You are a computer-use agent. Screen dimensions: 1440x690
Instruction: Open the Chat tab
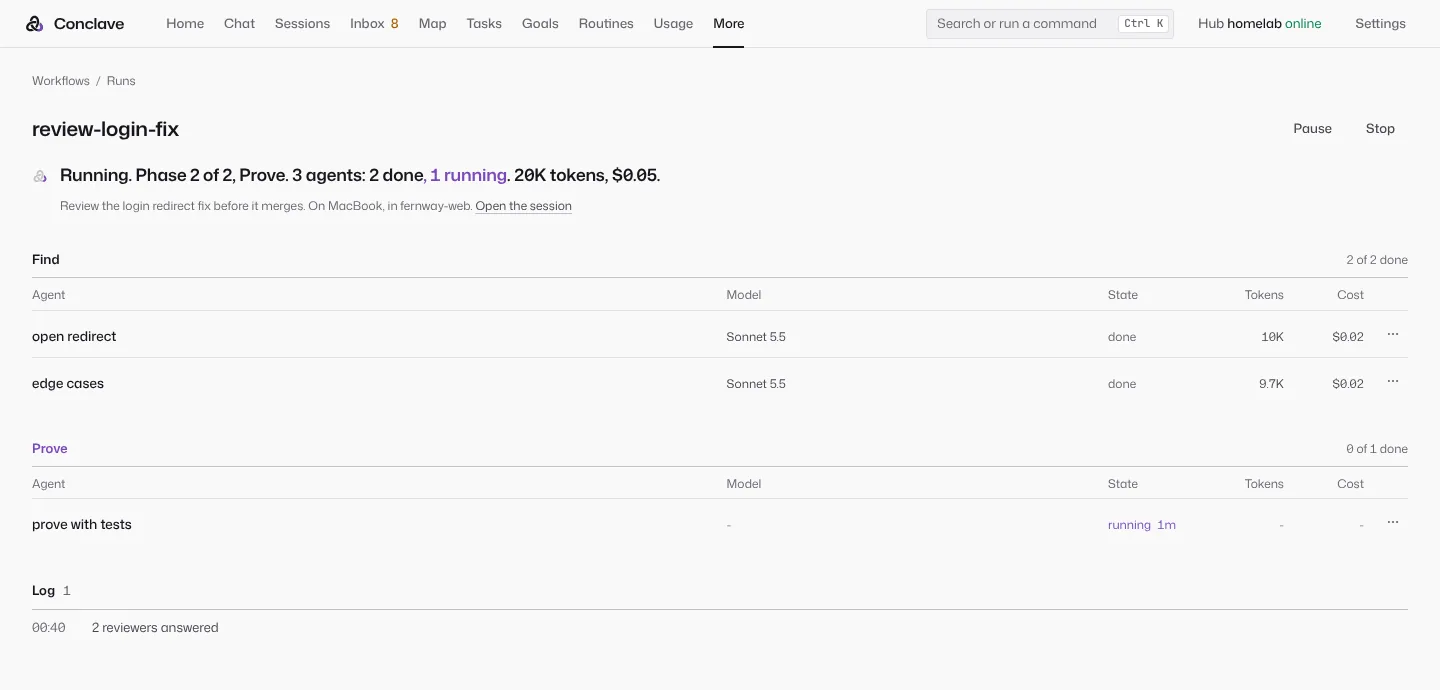pyautogui.click(x=239, y=23)
